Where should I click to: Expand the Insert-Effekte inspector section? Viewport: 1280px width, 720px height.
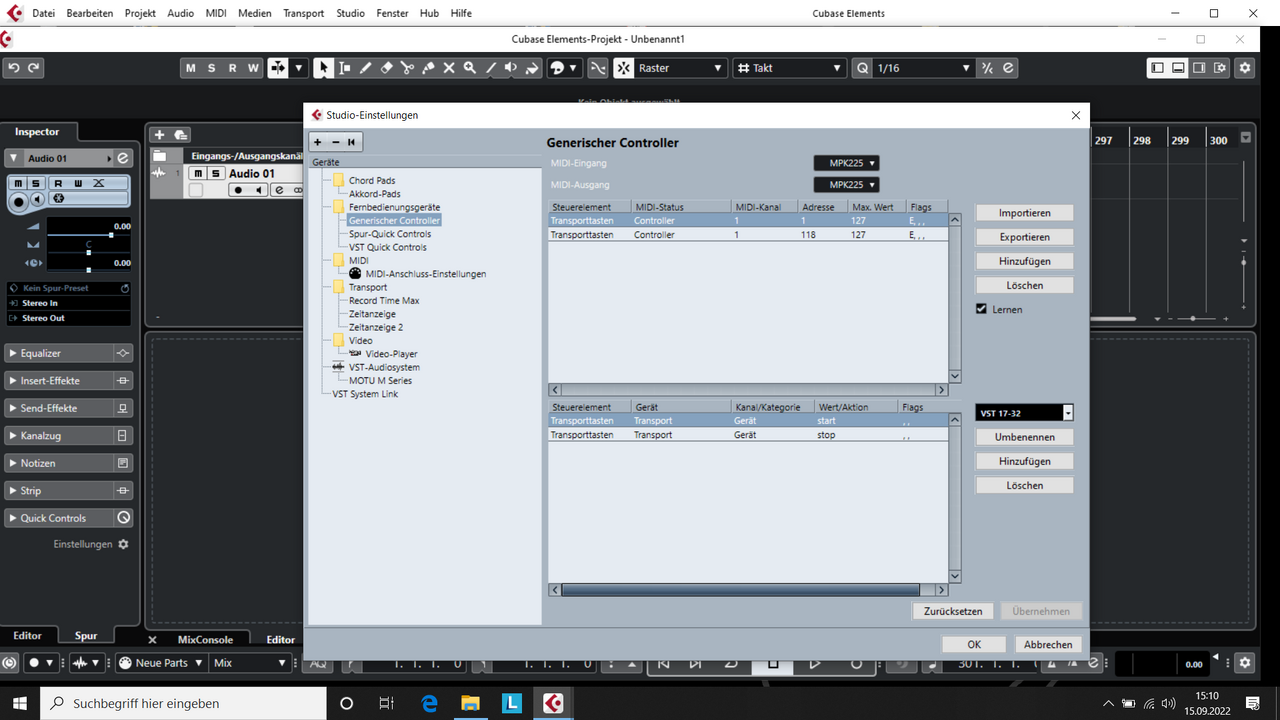[68, 381]
